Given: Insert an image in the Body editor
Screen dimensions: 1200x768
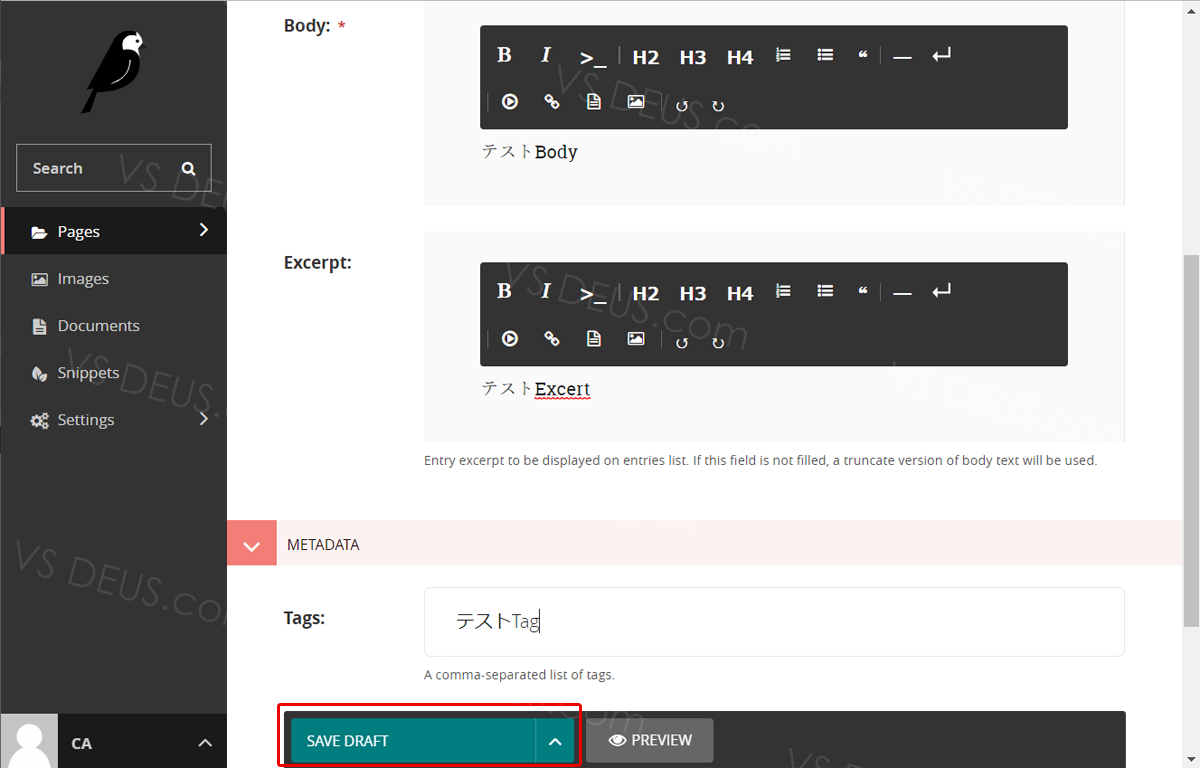Looking at the screenshot, I should pos(636,101).
